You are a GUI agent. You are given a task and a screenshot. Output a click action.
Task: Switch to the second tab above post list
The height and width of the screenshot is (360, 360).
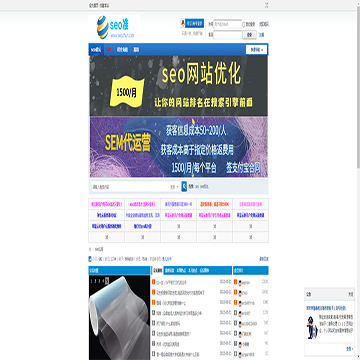tap(170, 270)
